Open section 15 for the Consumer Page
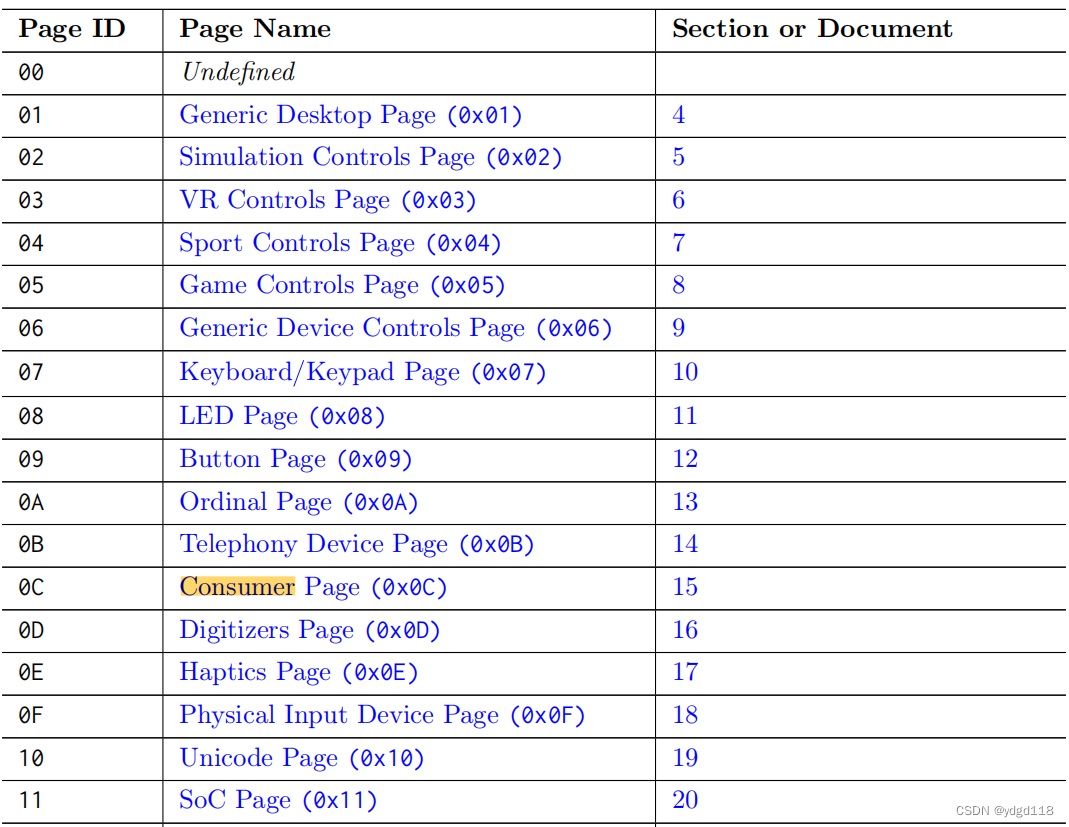 [685, 588]
